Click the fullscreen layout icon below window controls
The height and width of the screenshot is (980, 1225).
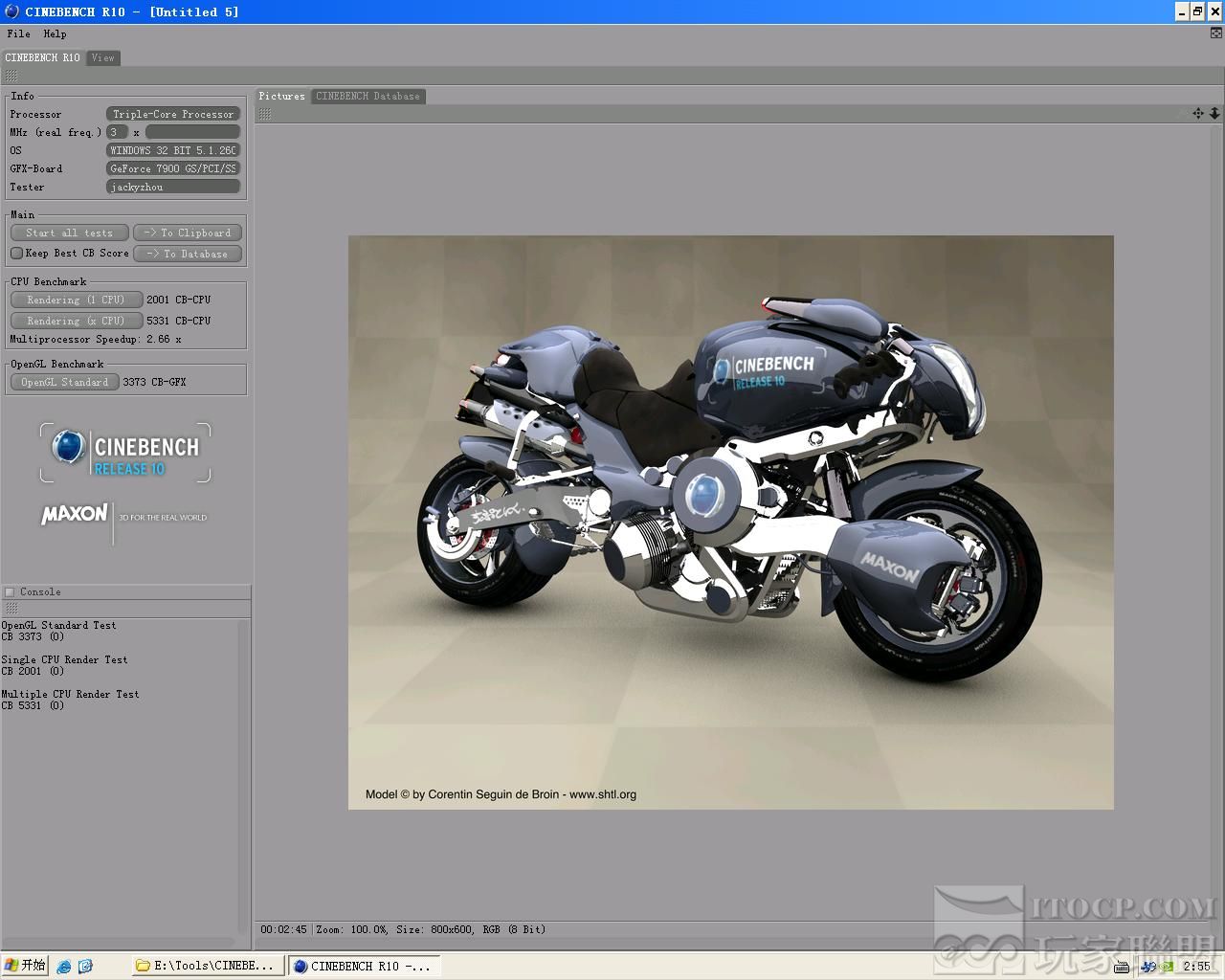point(1216,33)
